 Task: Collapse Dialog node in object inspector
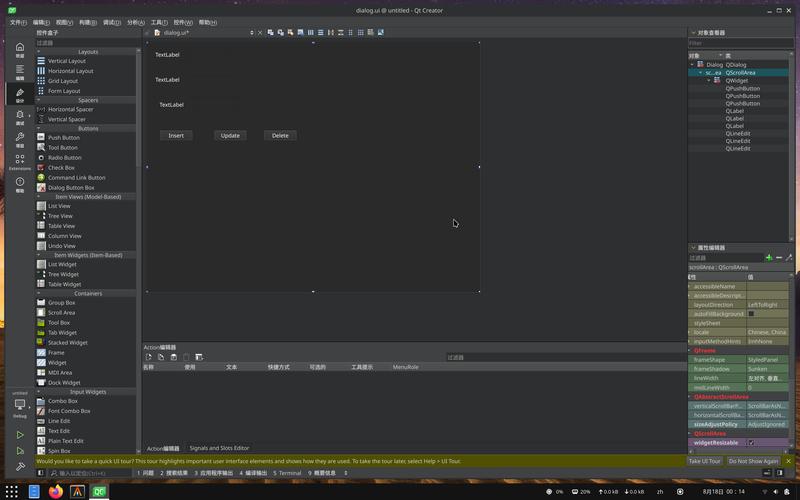click(692, 65)
